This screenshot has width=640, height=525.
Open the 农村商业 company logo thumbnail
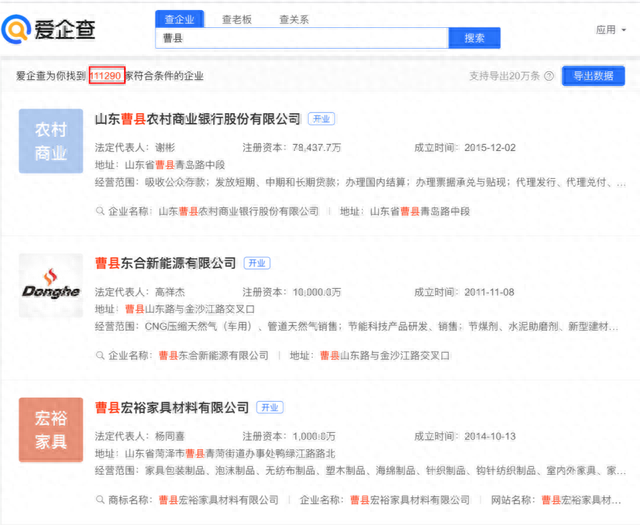point(51,141)
